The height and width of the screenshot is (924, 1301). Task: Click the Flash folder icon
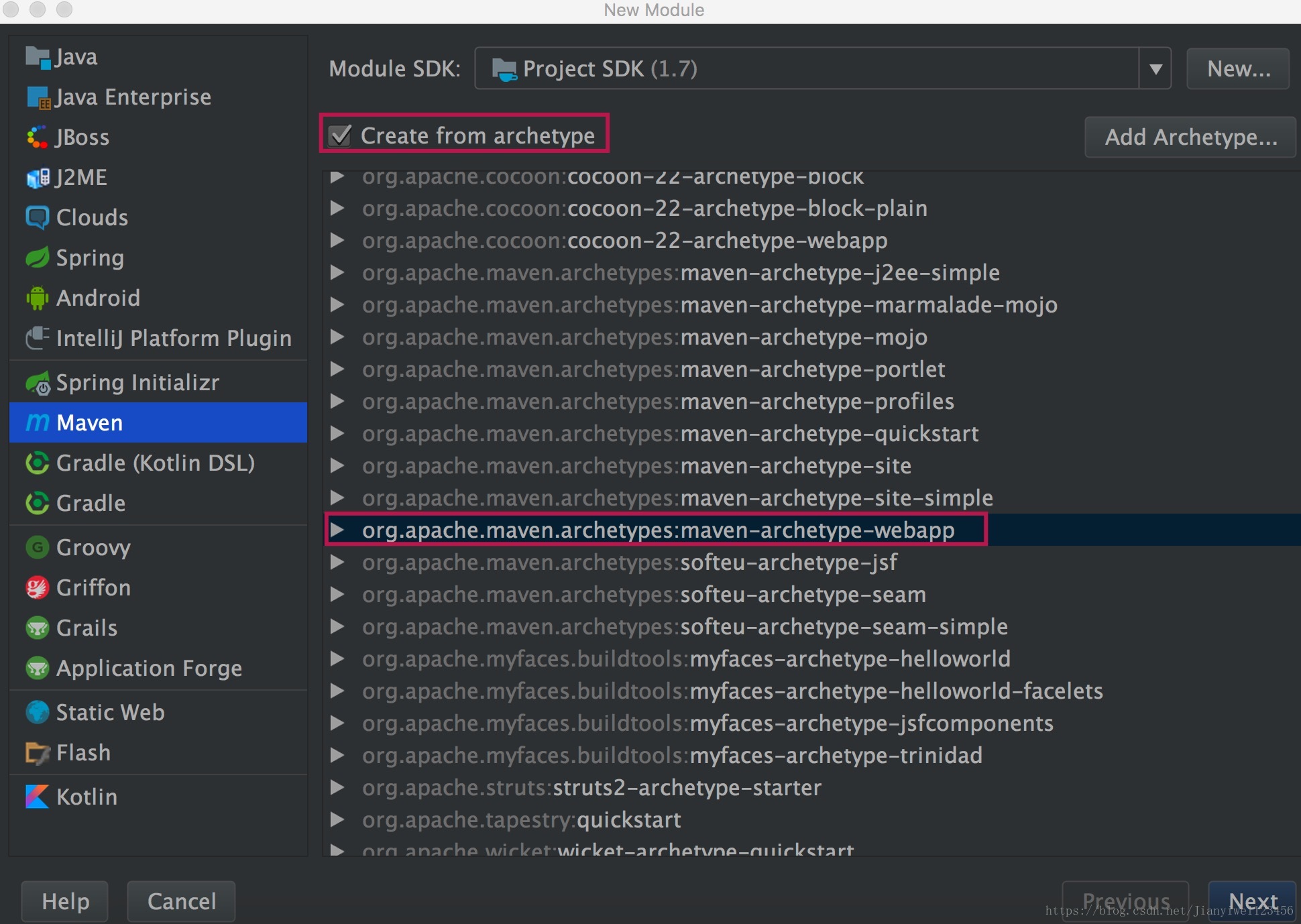click(38, 753)
